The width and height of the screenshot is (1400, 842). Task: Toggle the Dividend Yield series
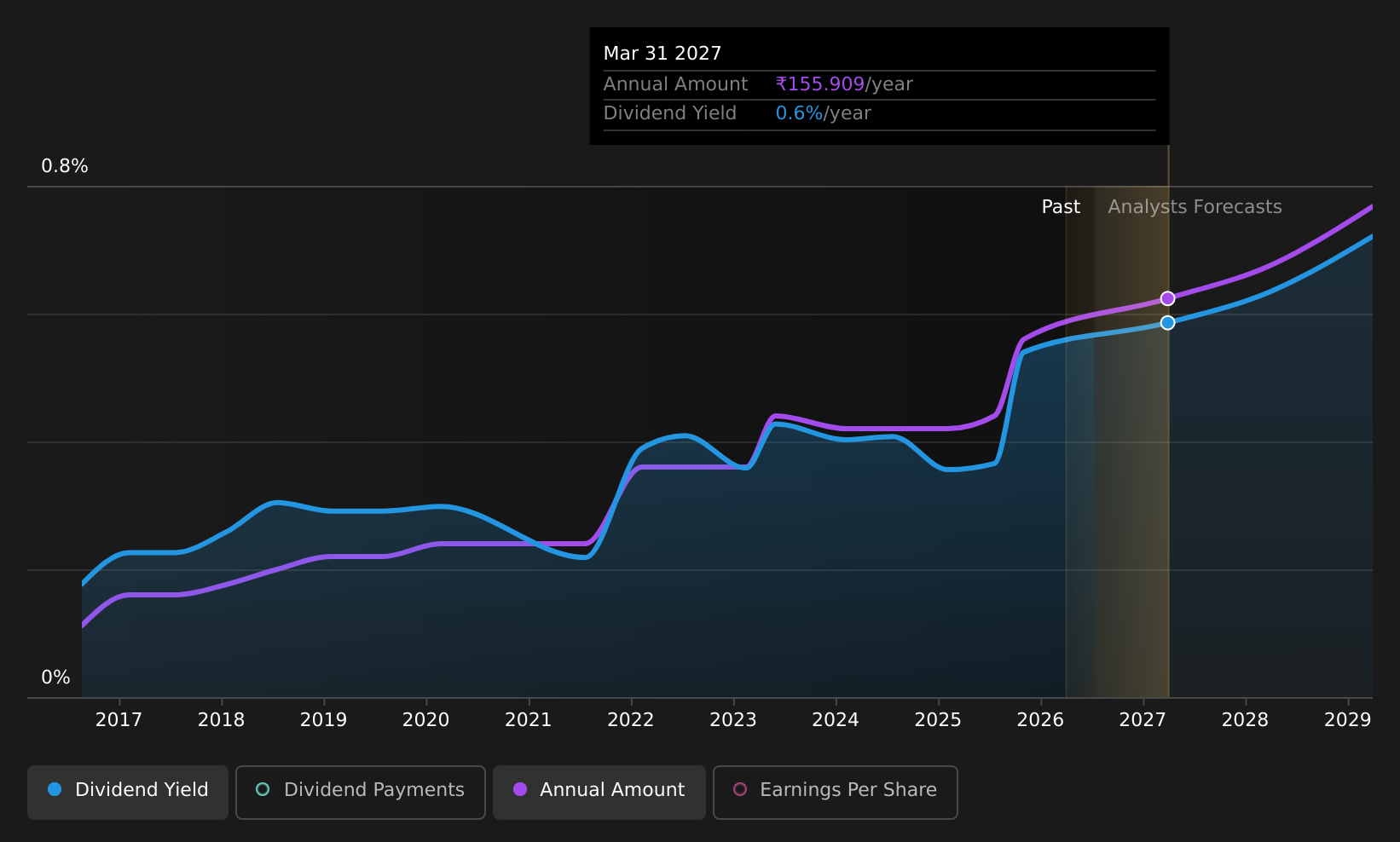point(128,792)
